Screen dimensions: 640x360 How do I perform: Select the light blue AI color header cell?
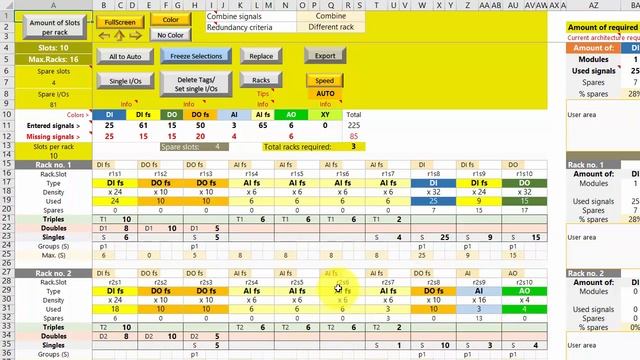[x=234, y=115]
